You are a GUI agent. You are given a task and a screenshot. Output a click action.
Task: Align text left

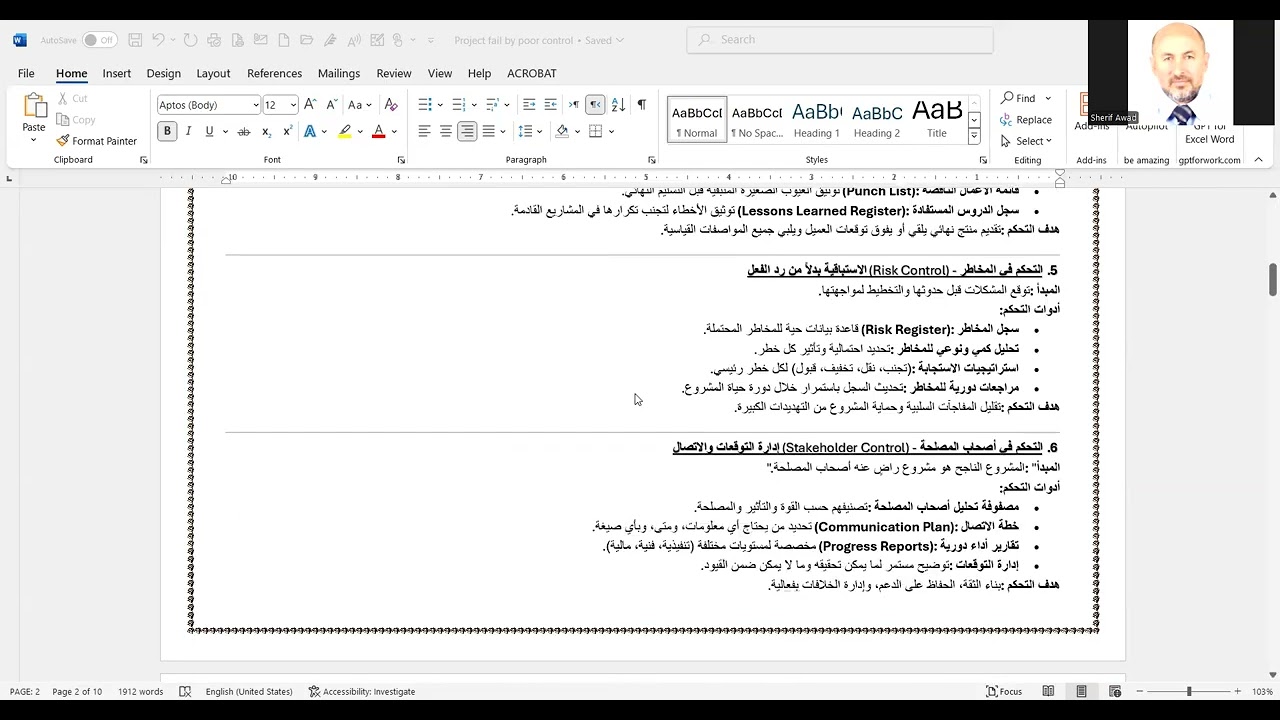424,132
